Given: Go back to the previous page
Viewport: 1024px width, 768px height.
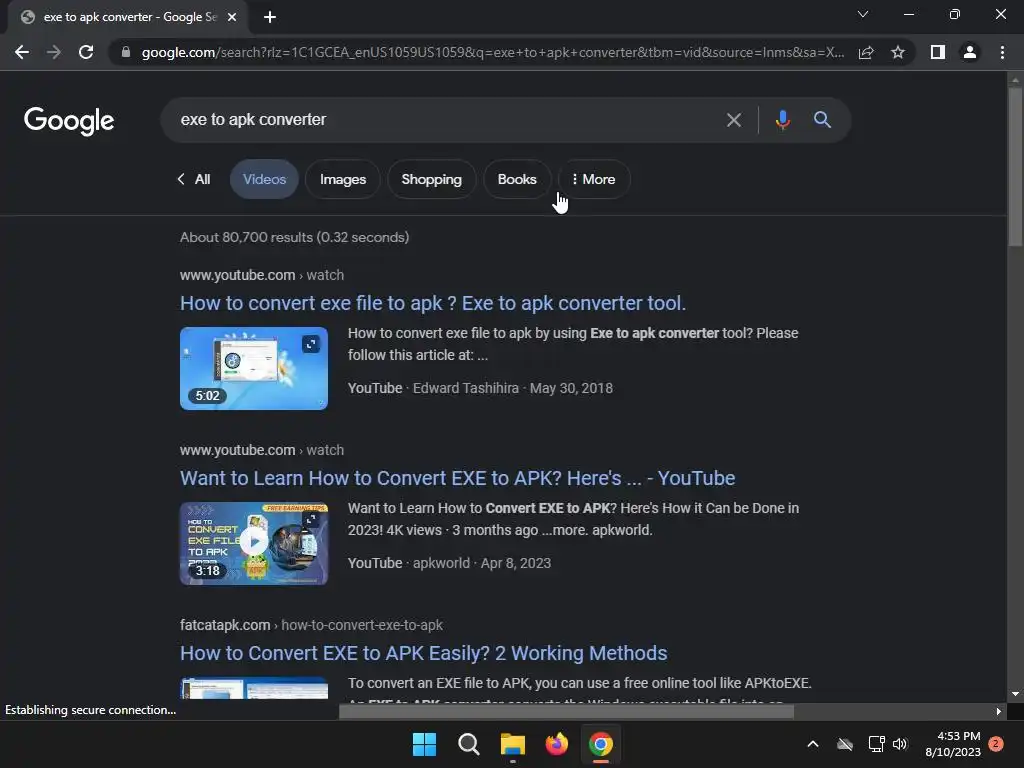Looking at the screenshot, I should click(22, 52).
